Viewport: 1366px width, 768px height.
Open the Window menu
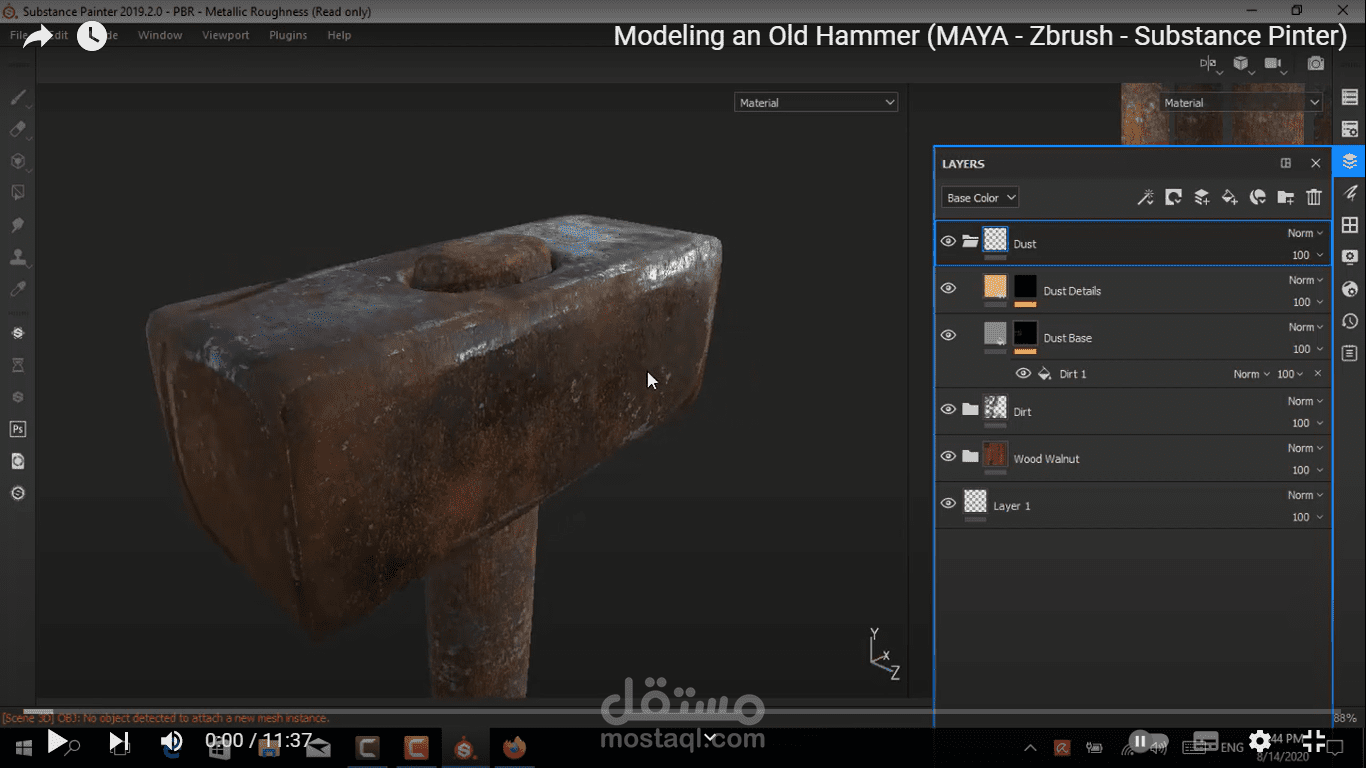160,35
